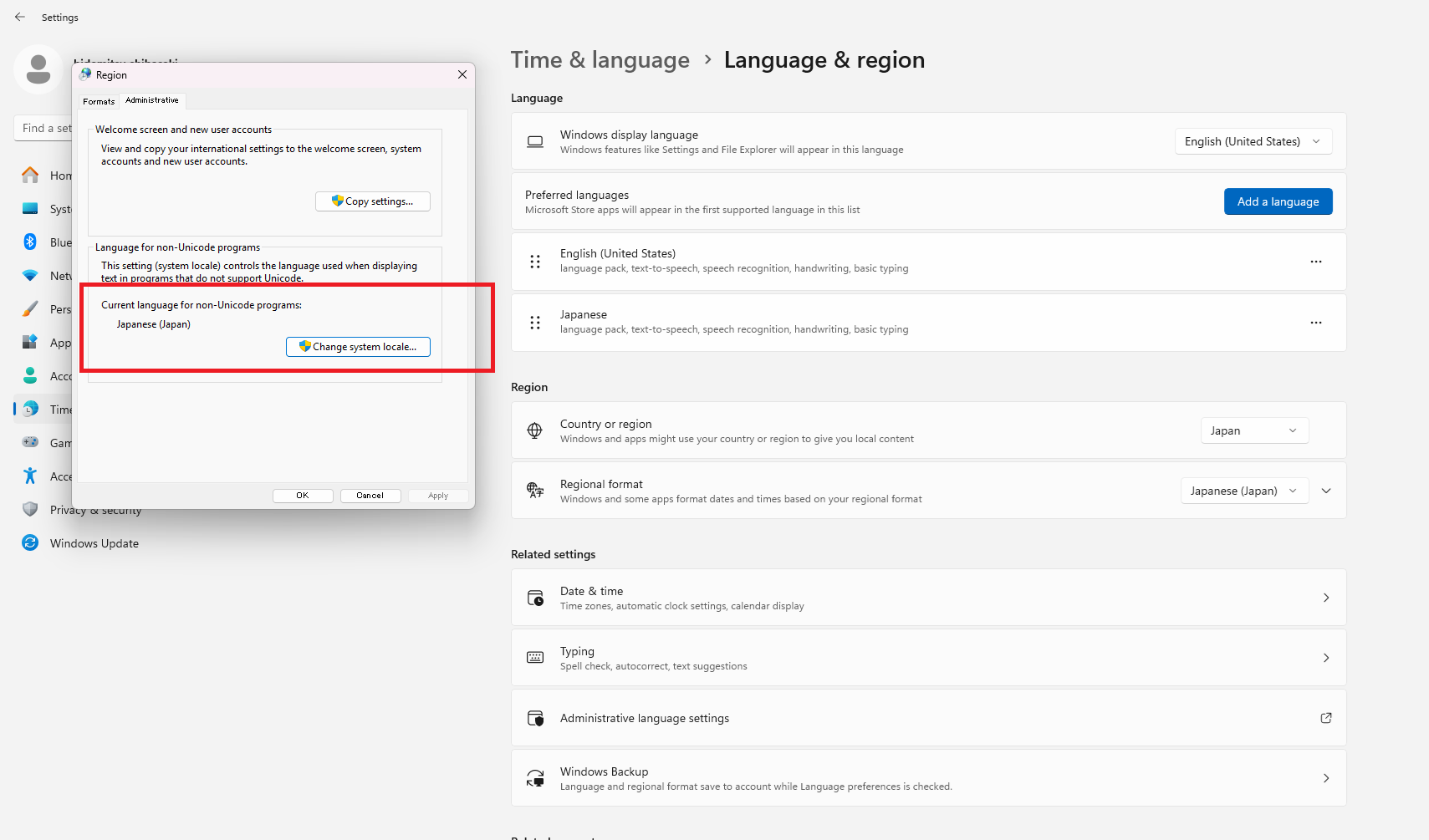Viewport: 1429px width, 840px height.
Task: Select the Administrative tab
Action: click(x=152, y=100)
